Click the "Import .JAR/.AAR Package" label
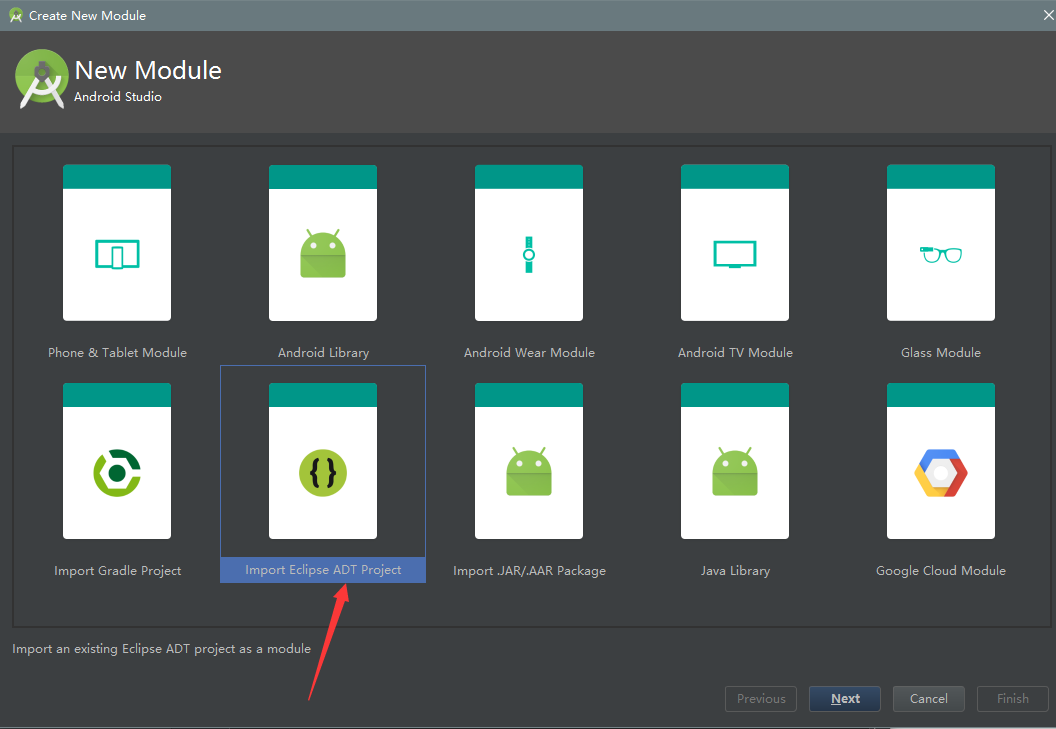Screen dimensions: 1056x729 point(529,571)
